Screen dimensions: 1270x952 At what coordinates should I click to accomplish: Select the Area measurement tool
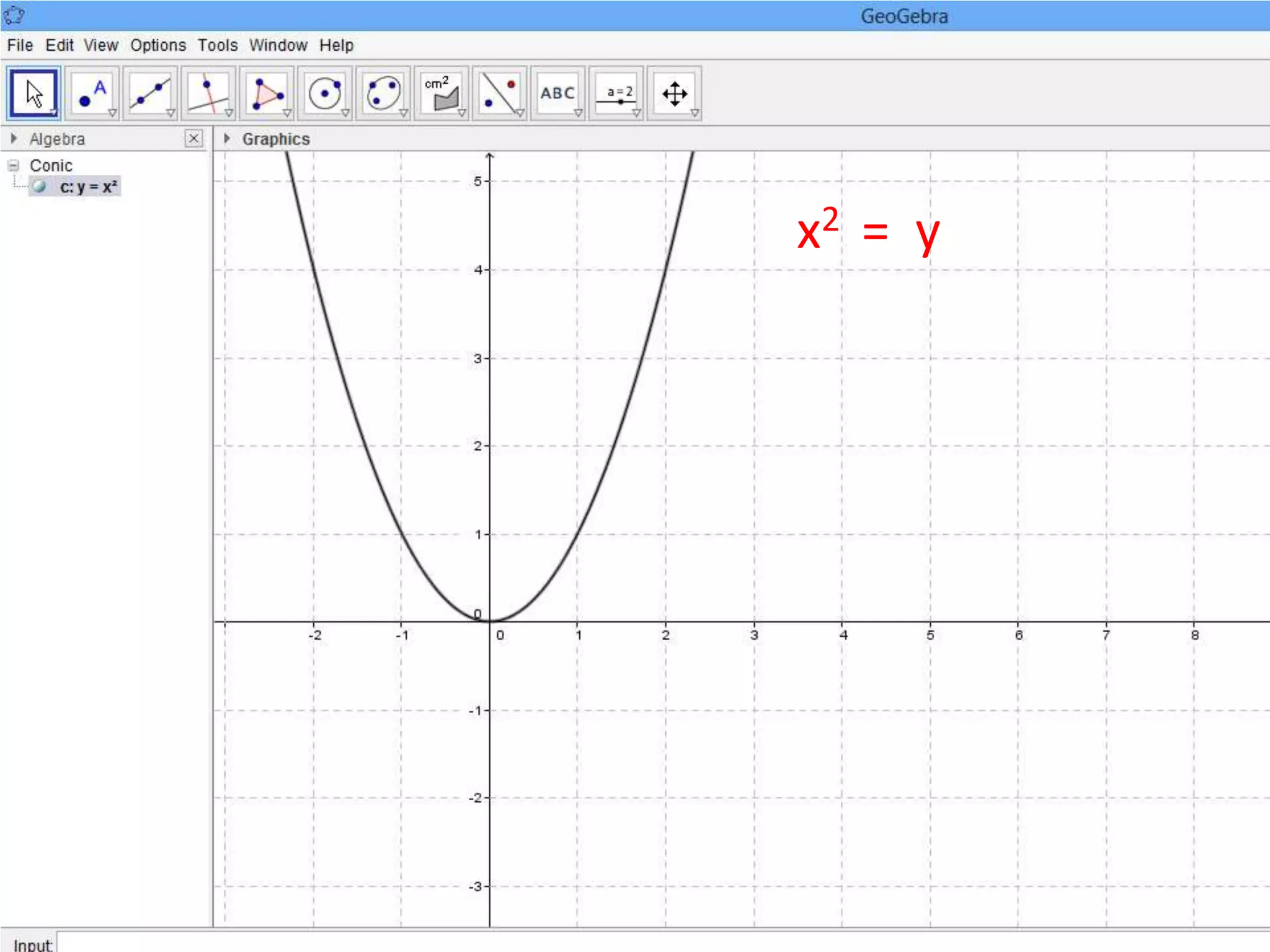click(x=441, y=93)
